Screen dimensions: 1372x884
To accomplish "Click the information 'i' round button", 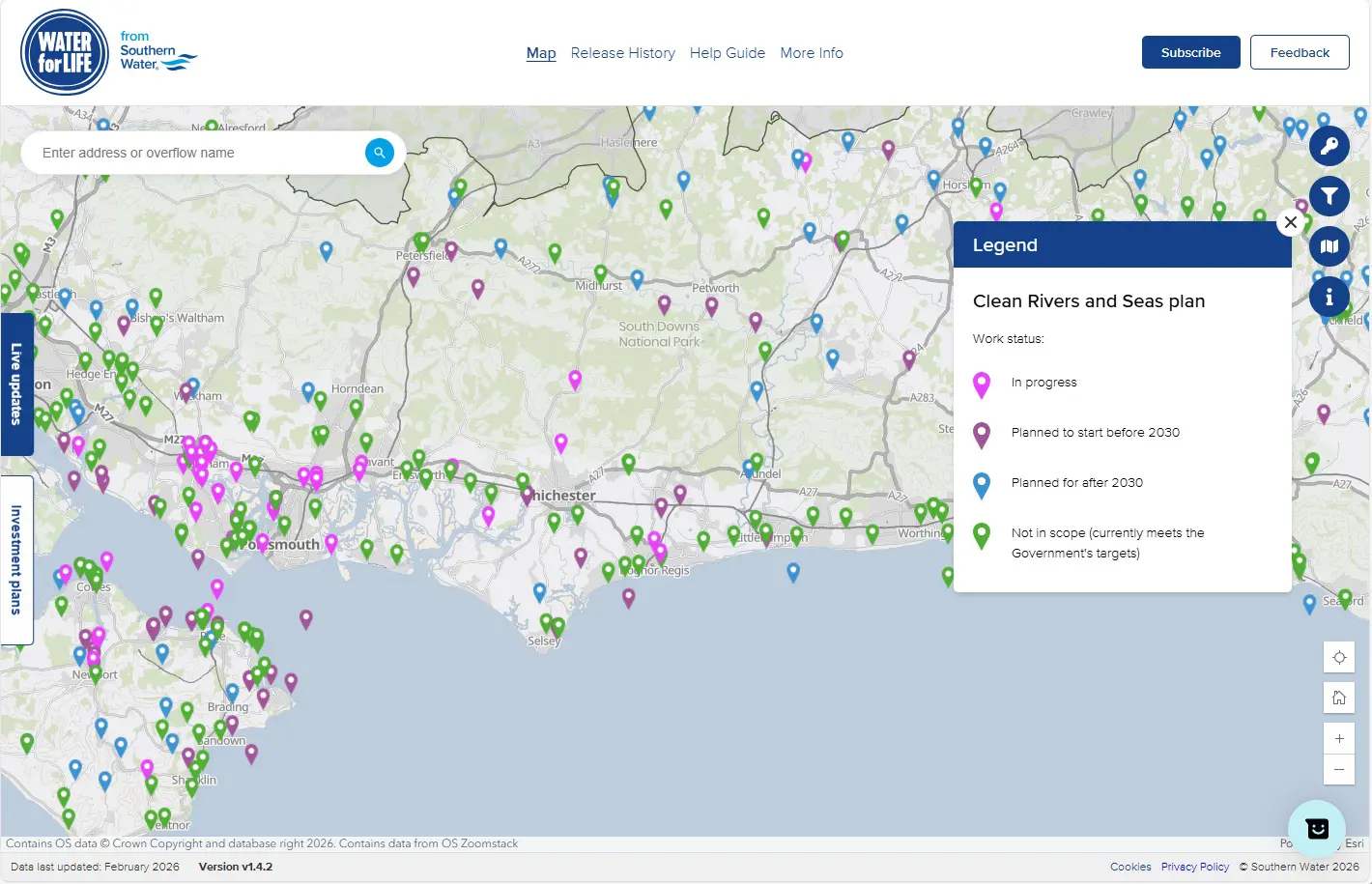I will click(1329, 296).
